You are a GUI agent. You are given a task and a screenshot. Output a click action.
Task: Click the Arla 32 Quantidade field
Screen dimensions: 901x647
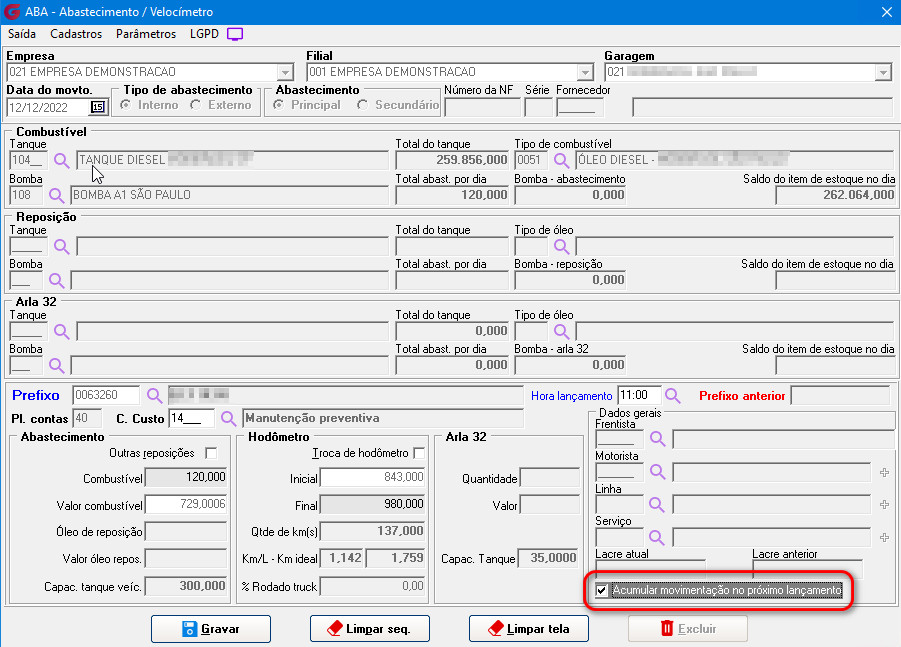pos(549,477)
